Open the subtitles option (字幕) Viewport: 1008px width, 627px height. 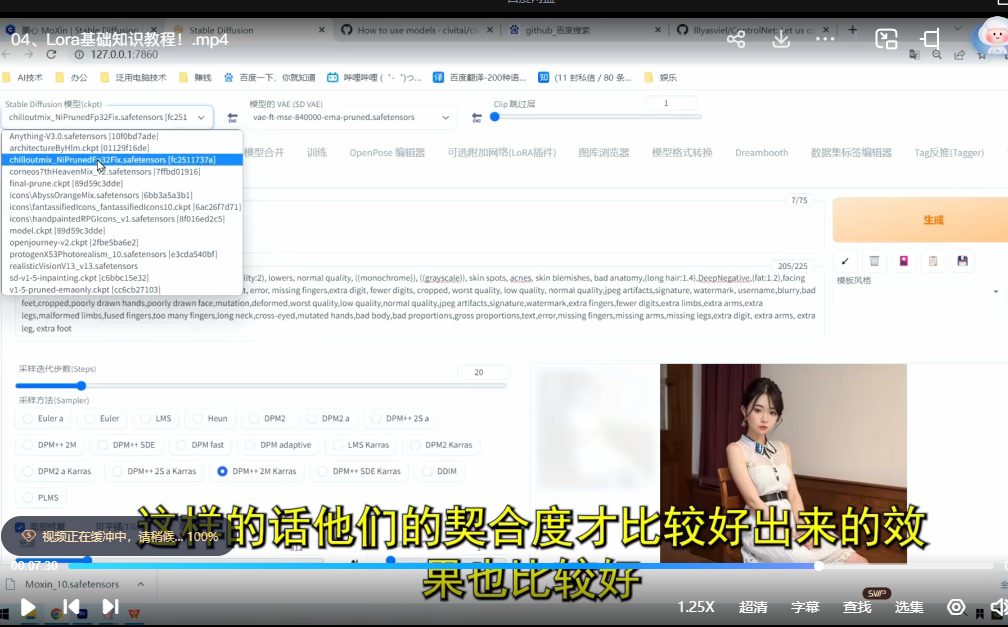coord(805,607)
